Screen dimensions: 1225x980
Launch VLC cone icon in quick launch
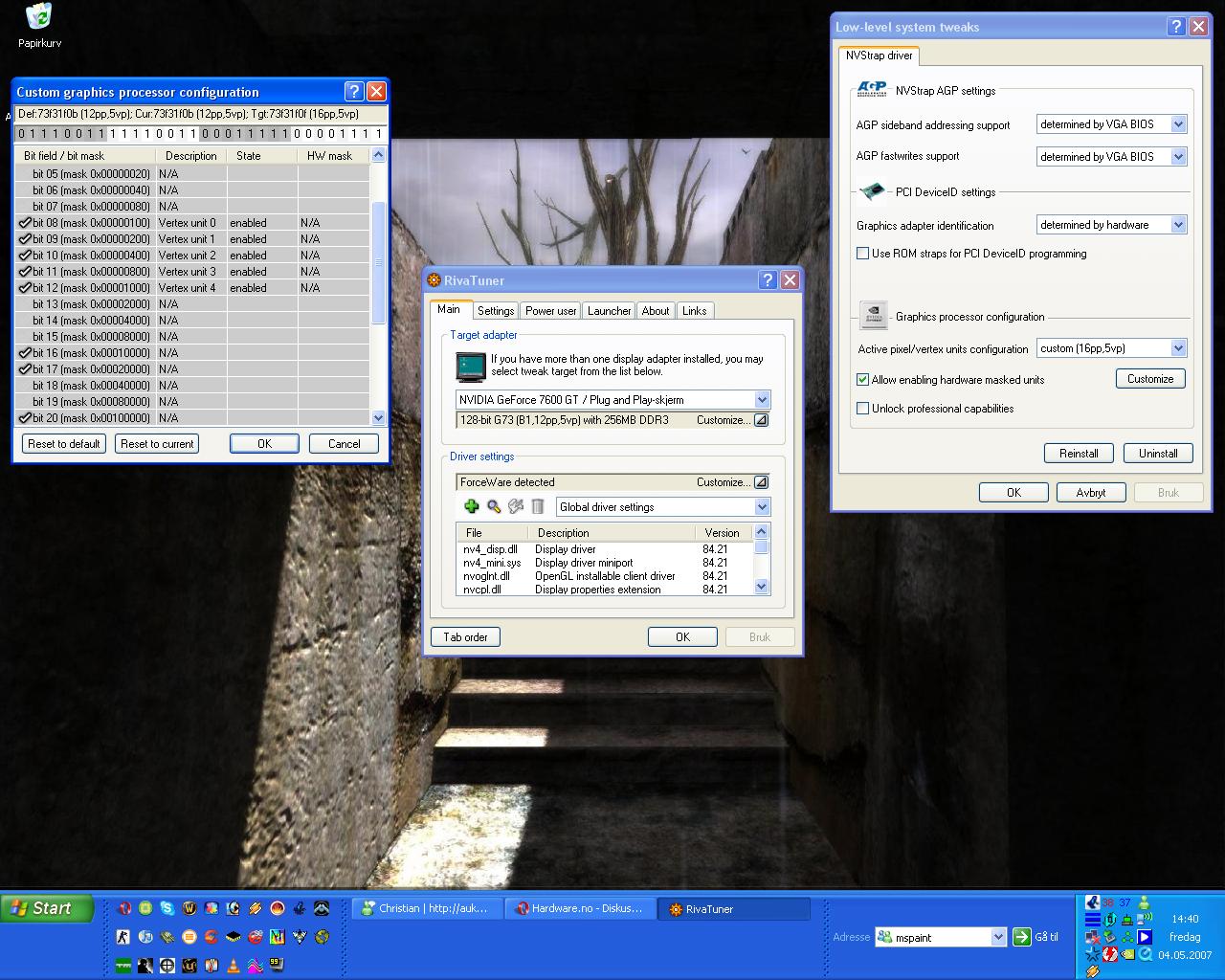point(234,965)
